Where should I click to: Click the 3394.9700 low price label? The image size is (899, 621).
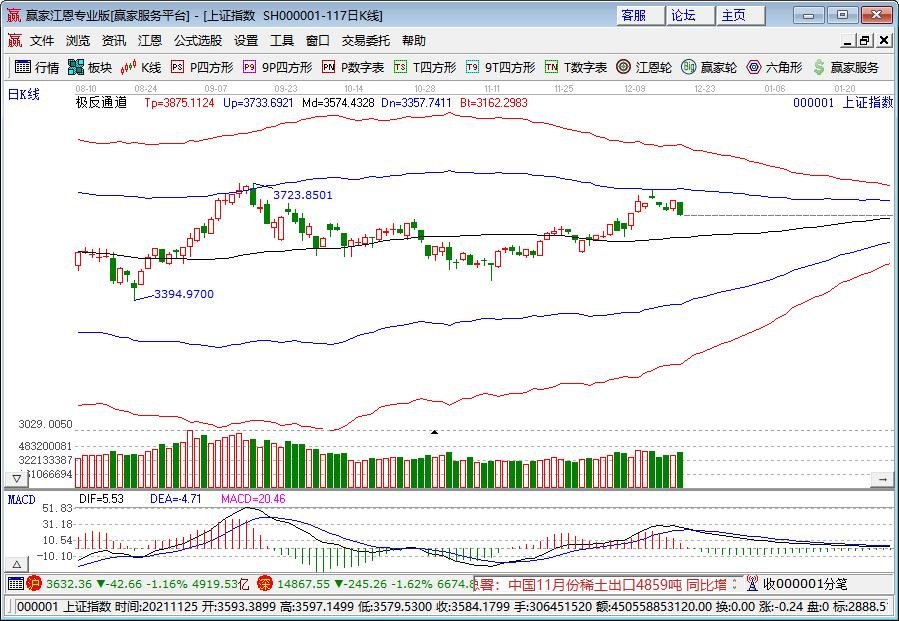coord(184,294)
